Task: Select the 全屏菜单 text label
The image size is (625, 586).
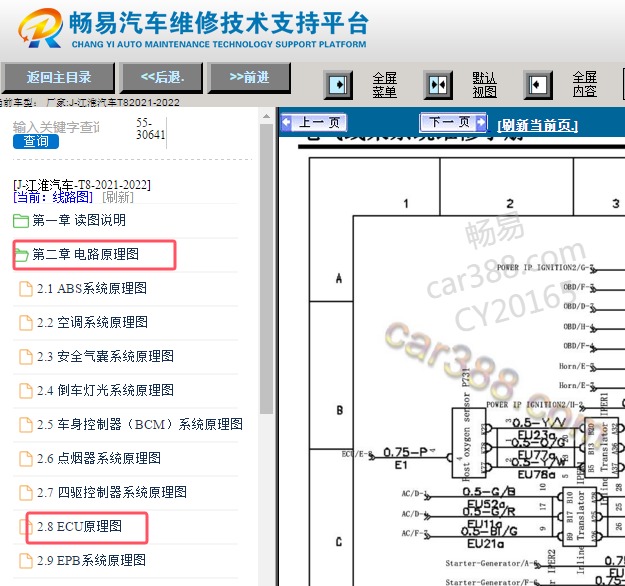Action: [x=385, y=85]
